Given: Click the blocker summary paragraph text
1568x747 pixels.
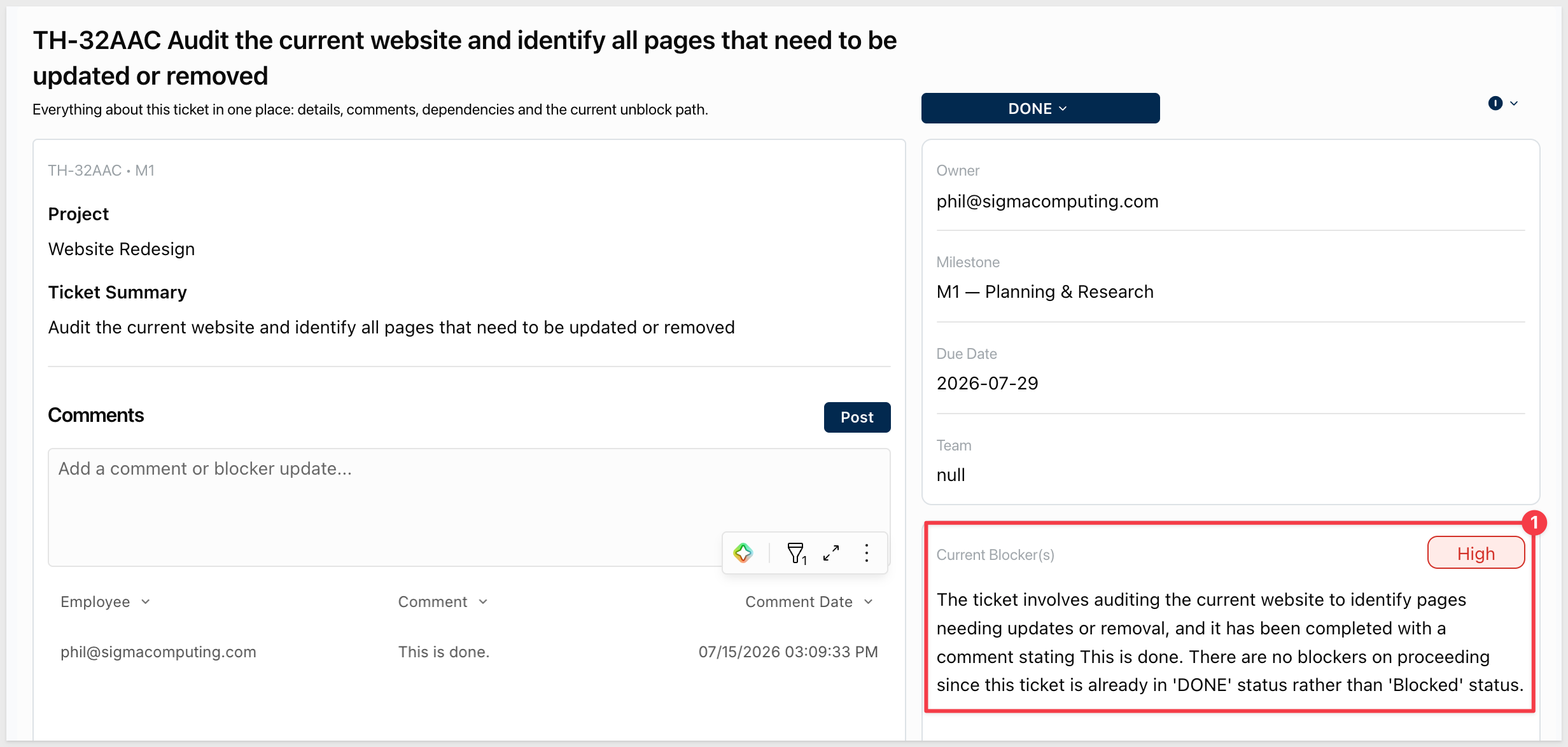Looking at the screenshot, I should [1229, 642].
